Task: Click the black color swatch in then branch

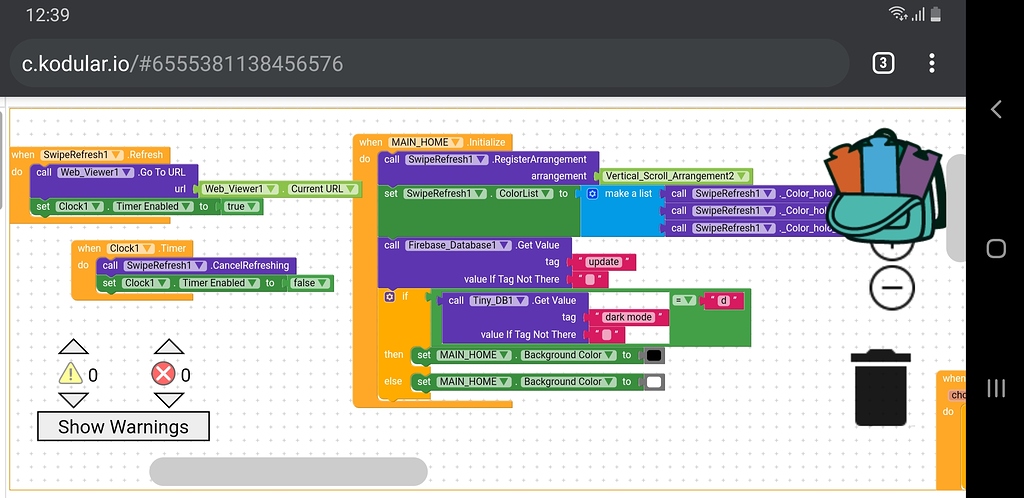Action: tap(654, 356)
